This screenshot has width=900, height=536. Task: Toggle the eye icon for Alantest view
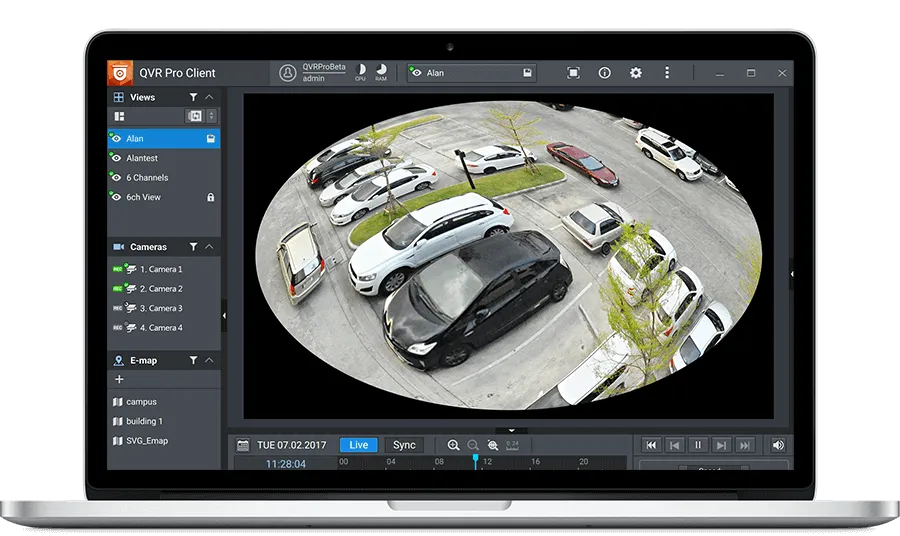(x=116, y=158)
